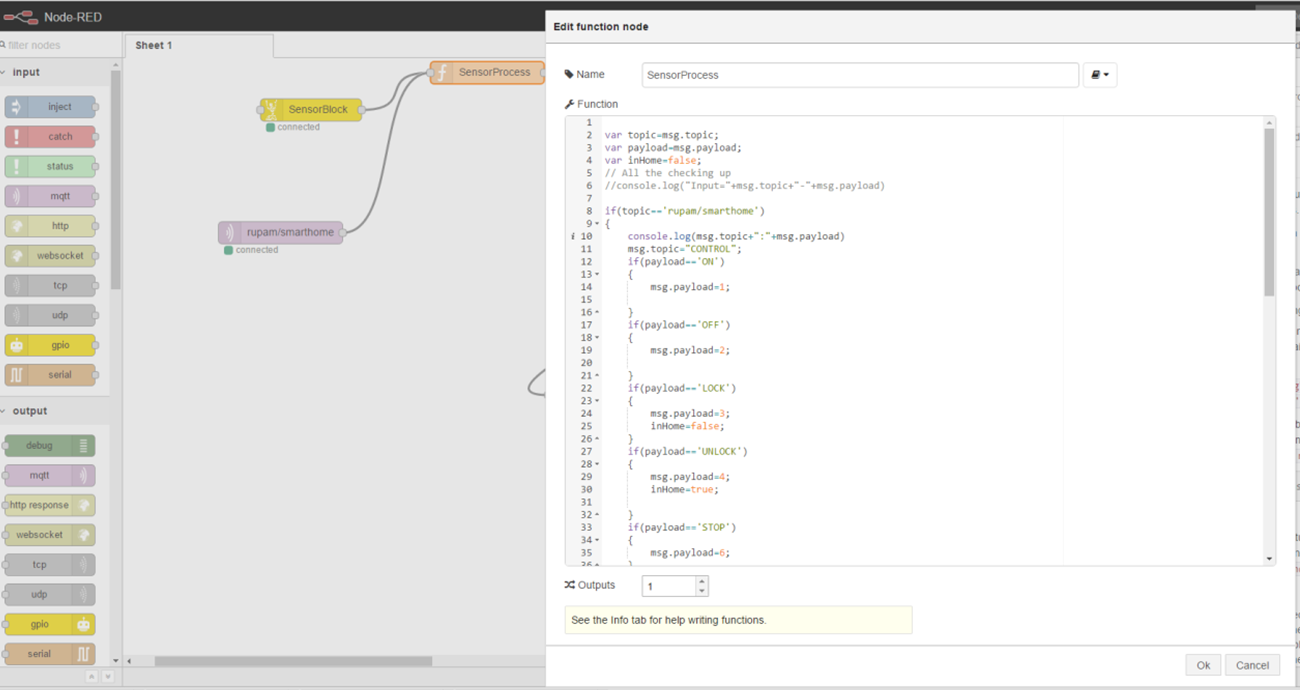This screenshot has width=1300, height=690.
Task: Pick the mqtt output node from the palette
Action: coord(50,475)
